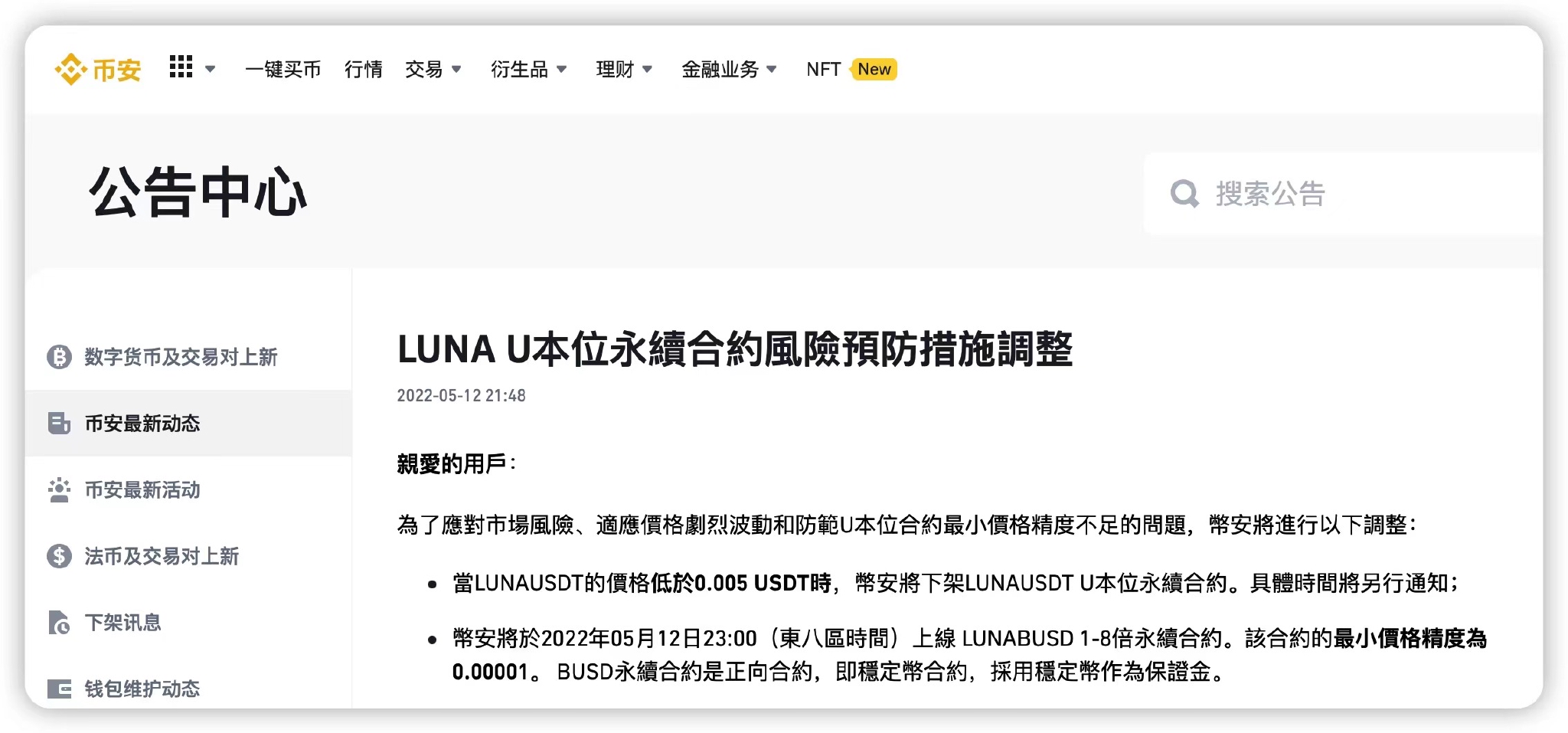Click the 親愛的用戶 greeting text
Viewport: 1568px width, 733px height.
point(456,463)
